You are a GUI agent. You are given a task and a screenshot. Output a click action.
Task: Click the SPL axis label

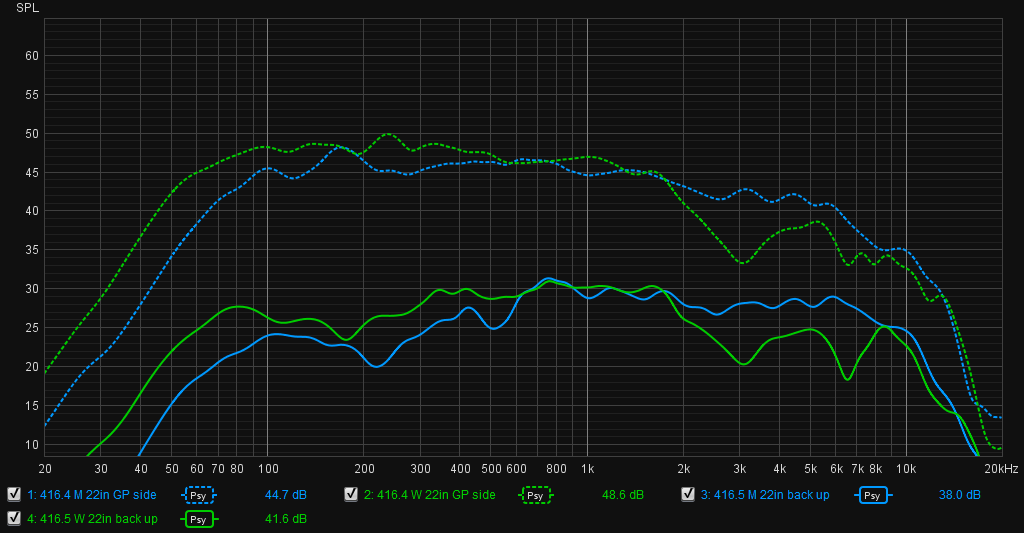click(x=27, y=8)
